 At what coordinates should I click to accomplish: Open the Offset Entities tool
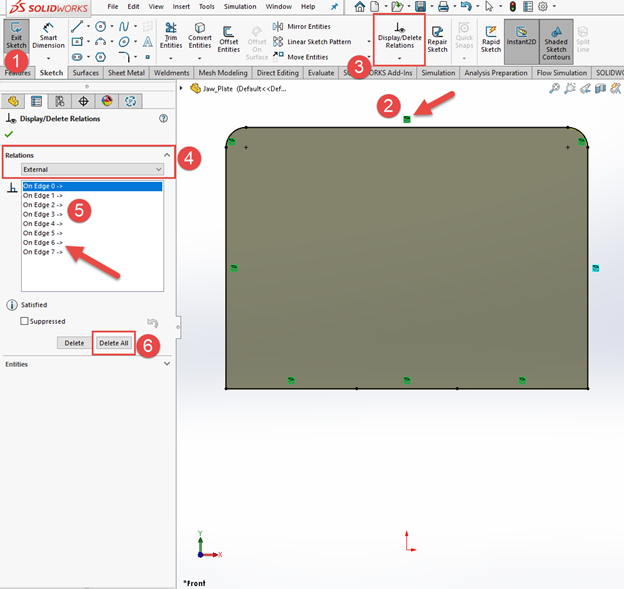[x=228, y=39]
